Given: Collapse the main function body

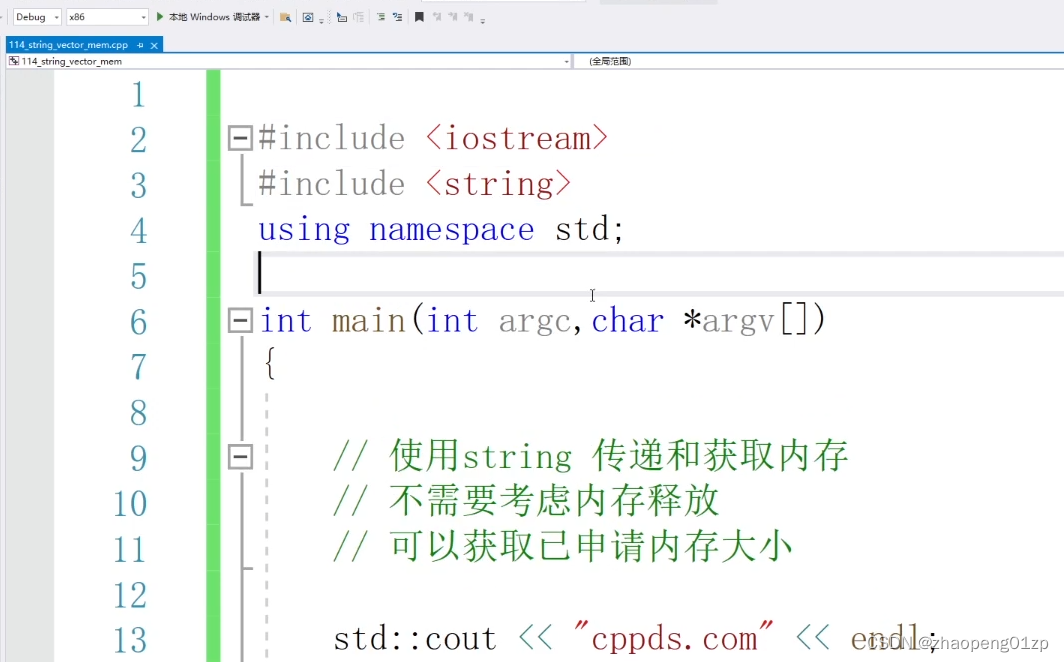Looking at the screenshot, I should click(240, 320).
